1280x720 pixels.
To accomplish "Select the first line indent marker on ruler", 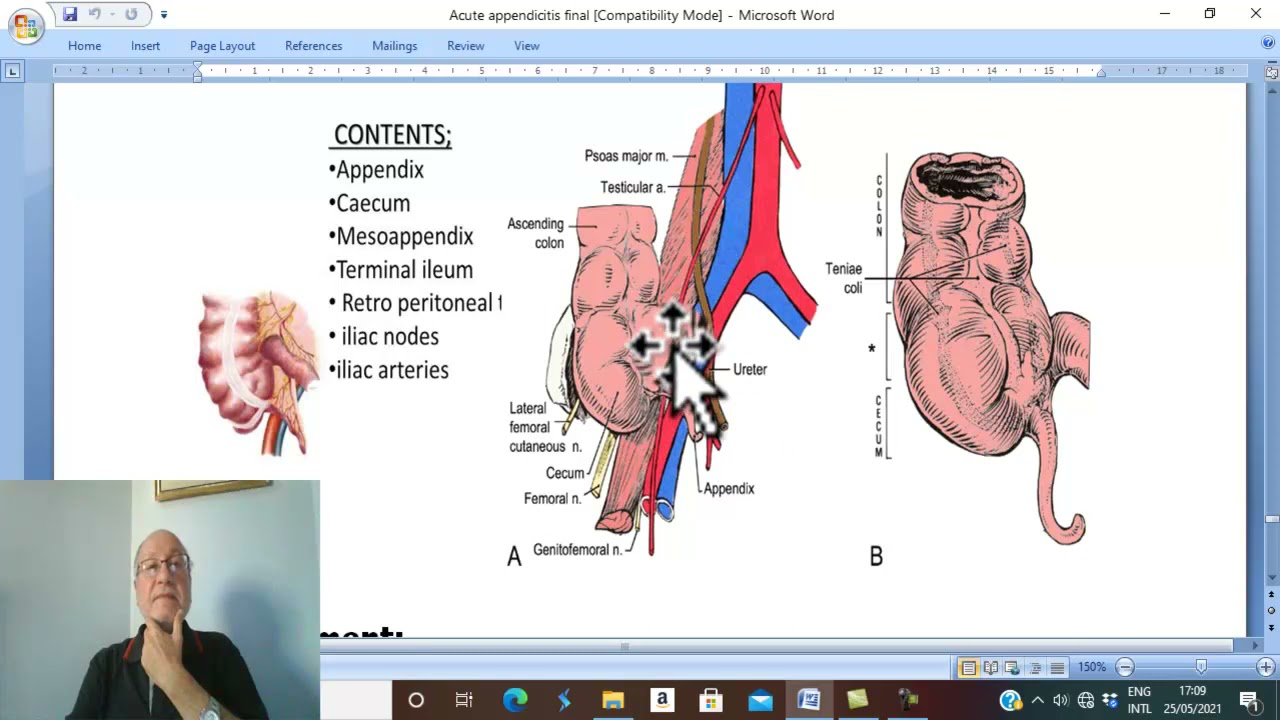I will [x=198, y=67].
